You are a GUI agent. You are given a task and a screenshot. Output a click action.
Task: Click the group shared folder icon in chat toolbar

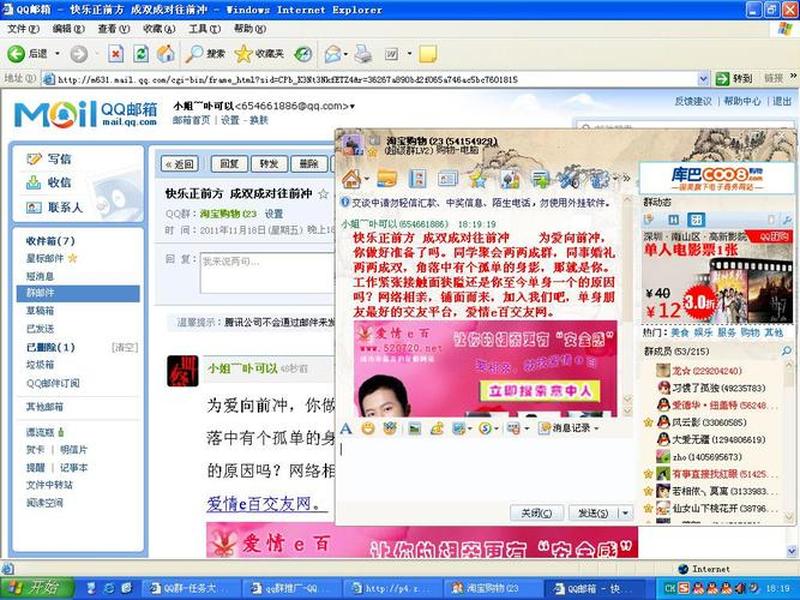point(387,179)
